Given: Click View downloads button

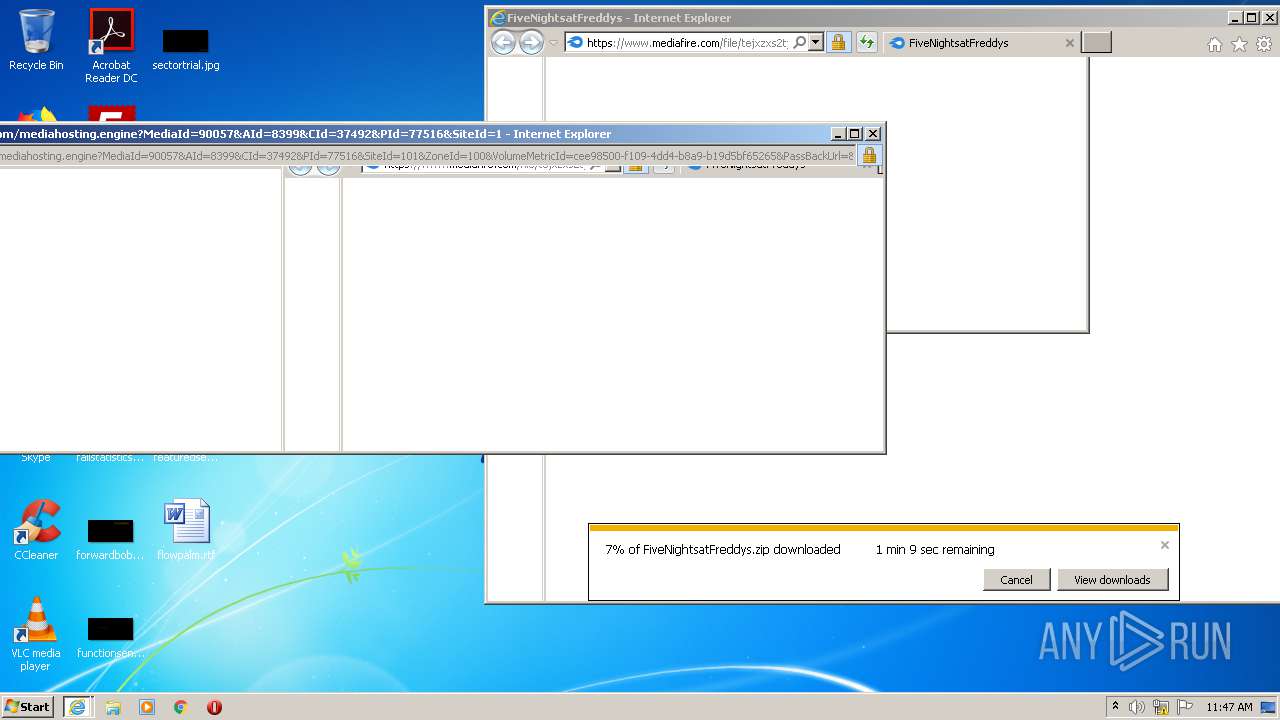Looking at the screenshot, I should tap(1112, 580).
